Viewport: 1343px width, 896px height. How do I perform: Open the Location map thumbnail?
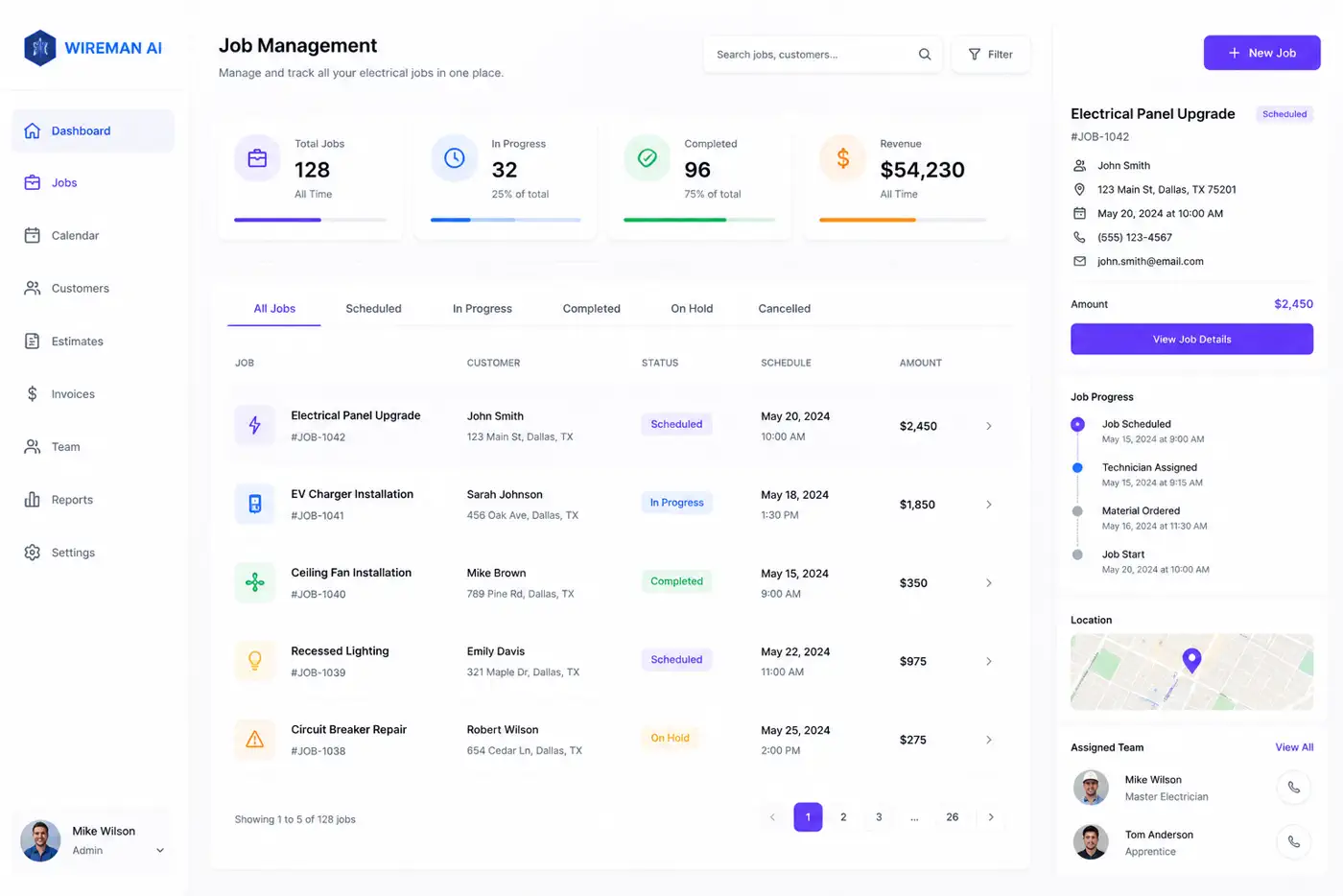pyautogui.click(x=1191, y=672)
